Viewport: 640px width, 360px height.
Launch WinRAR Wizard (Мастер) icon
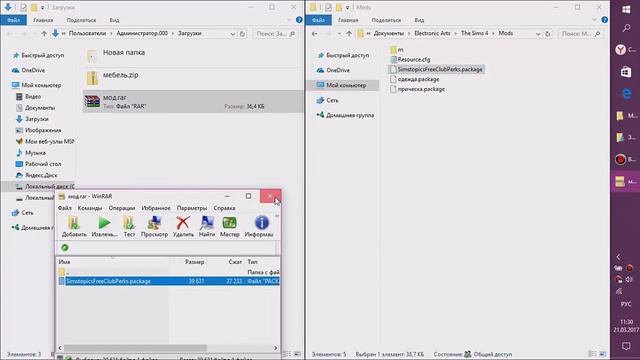click(x=229, y=226)
